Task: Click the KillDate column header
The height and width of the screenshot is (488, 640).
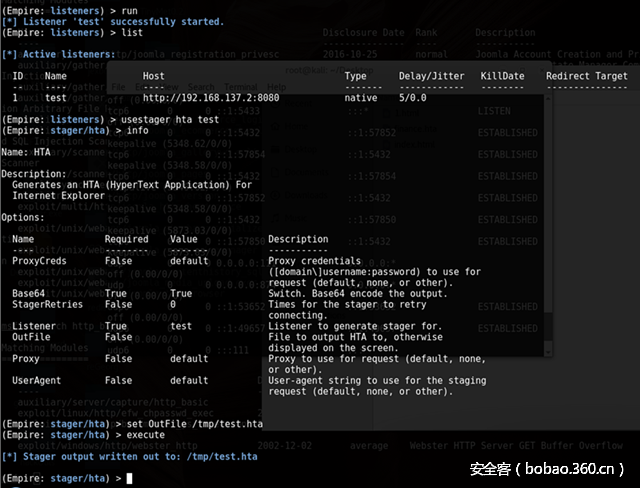Action: click(x=502, y=76)
